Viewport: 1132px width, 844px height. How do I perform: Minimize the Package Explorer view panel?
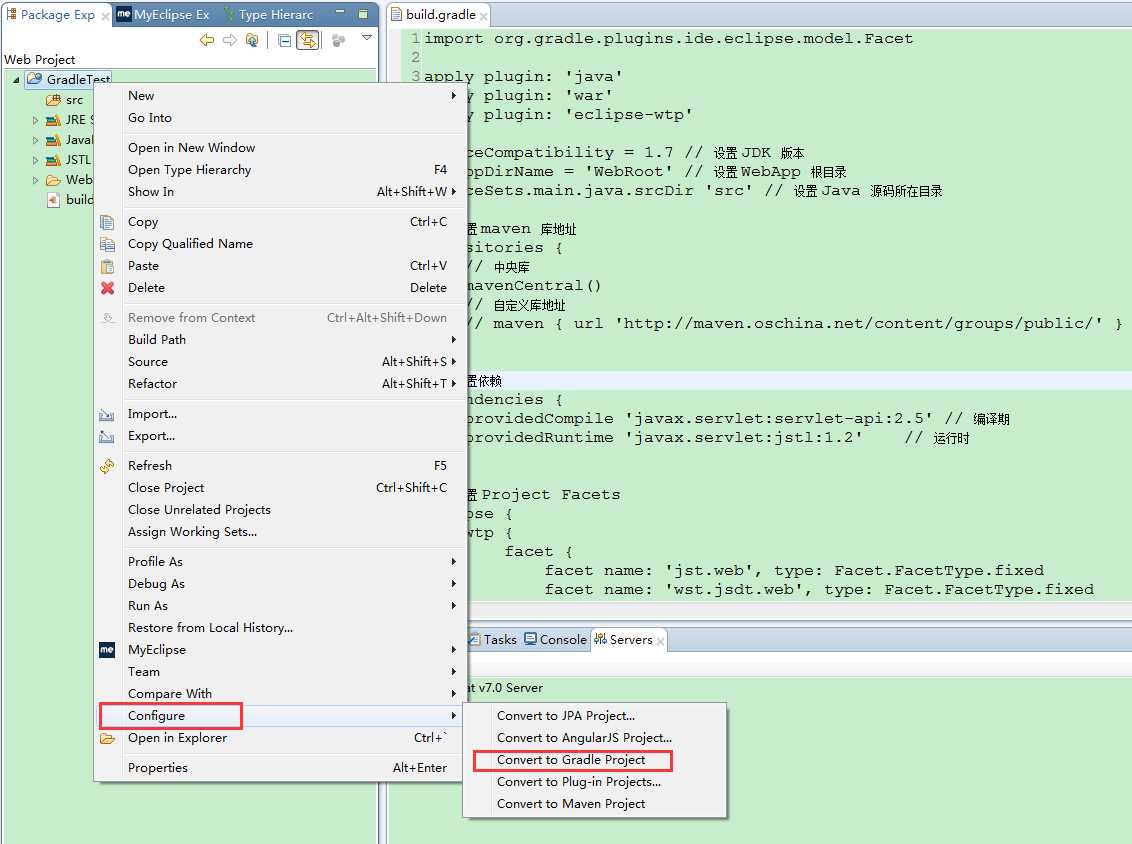point(341,13)
